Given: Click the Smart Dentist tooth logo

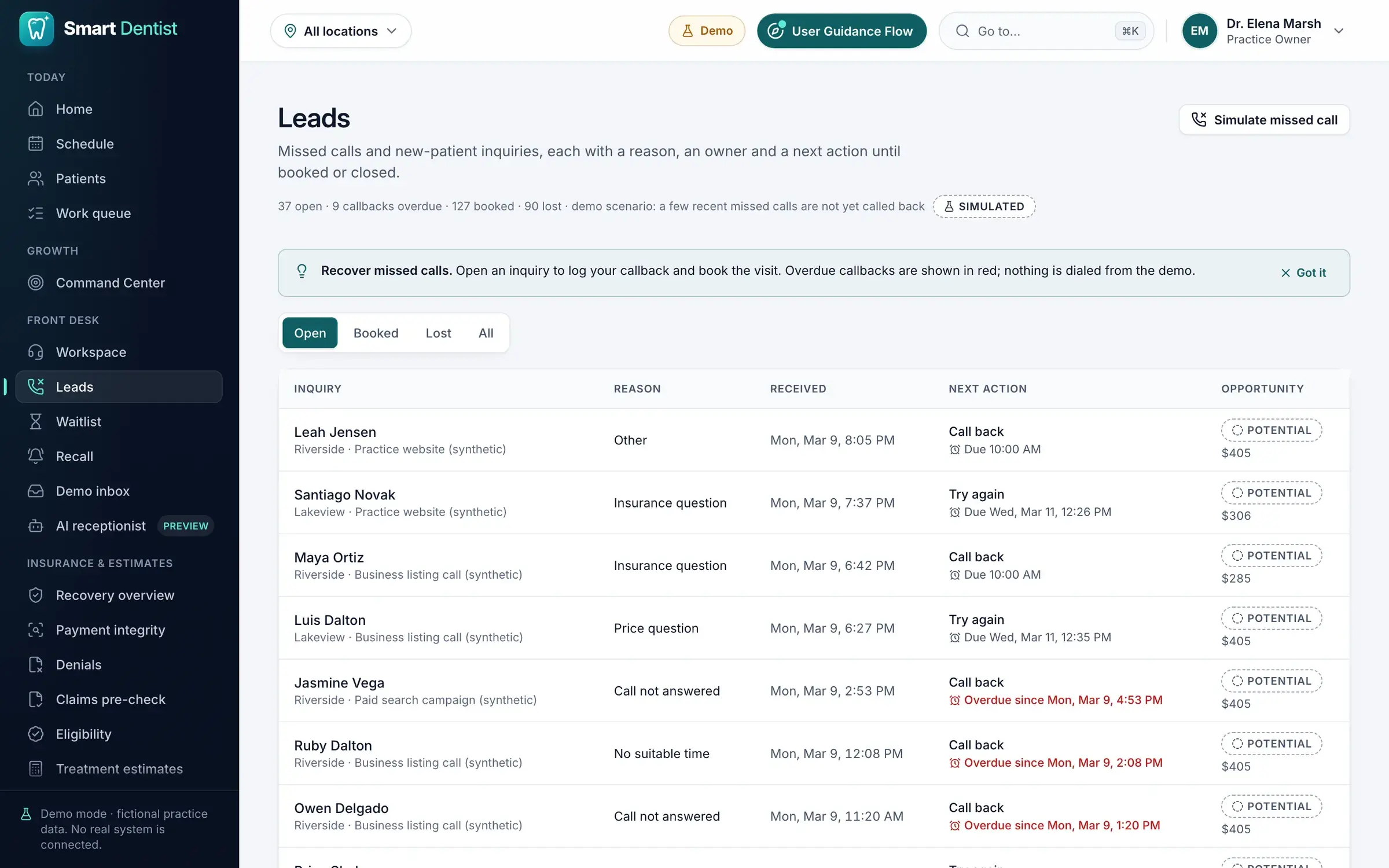Looking at the screenshot, I should tap(36, 29).
